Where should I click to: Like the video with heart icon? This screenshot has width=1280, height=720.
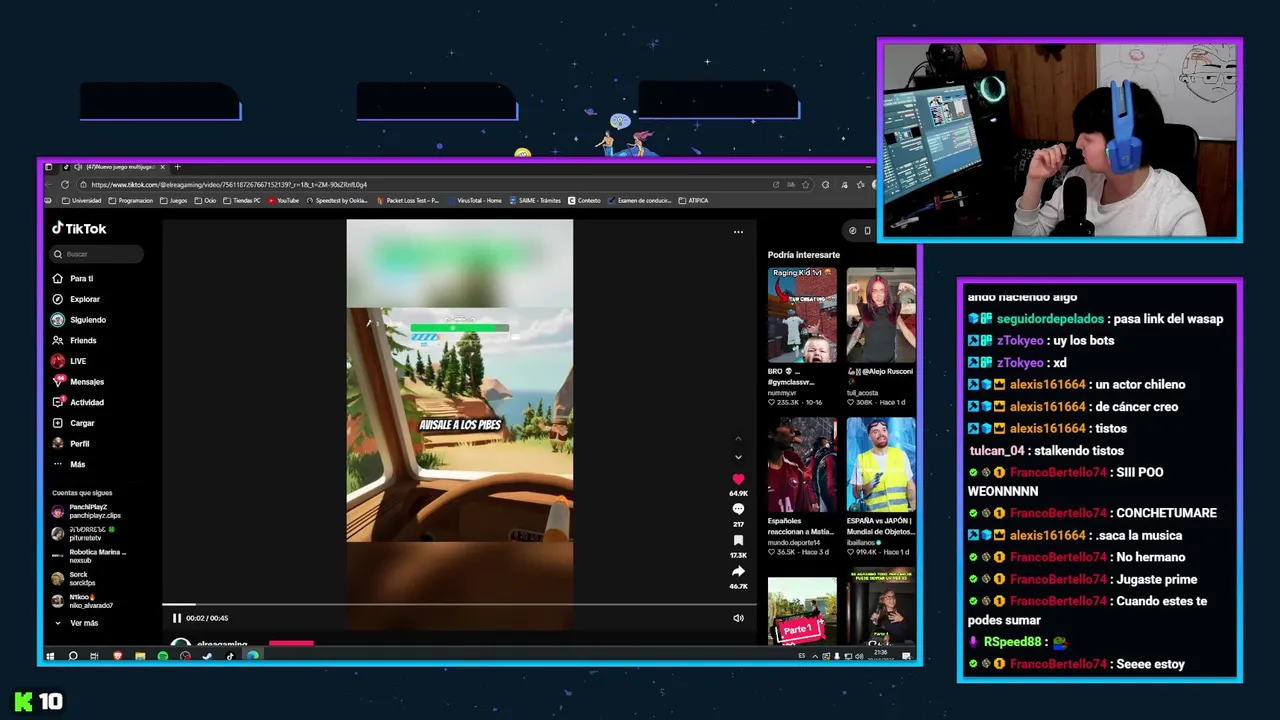(x=738, y=480)
